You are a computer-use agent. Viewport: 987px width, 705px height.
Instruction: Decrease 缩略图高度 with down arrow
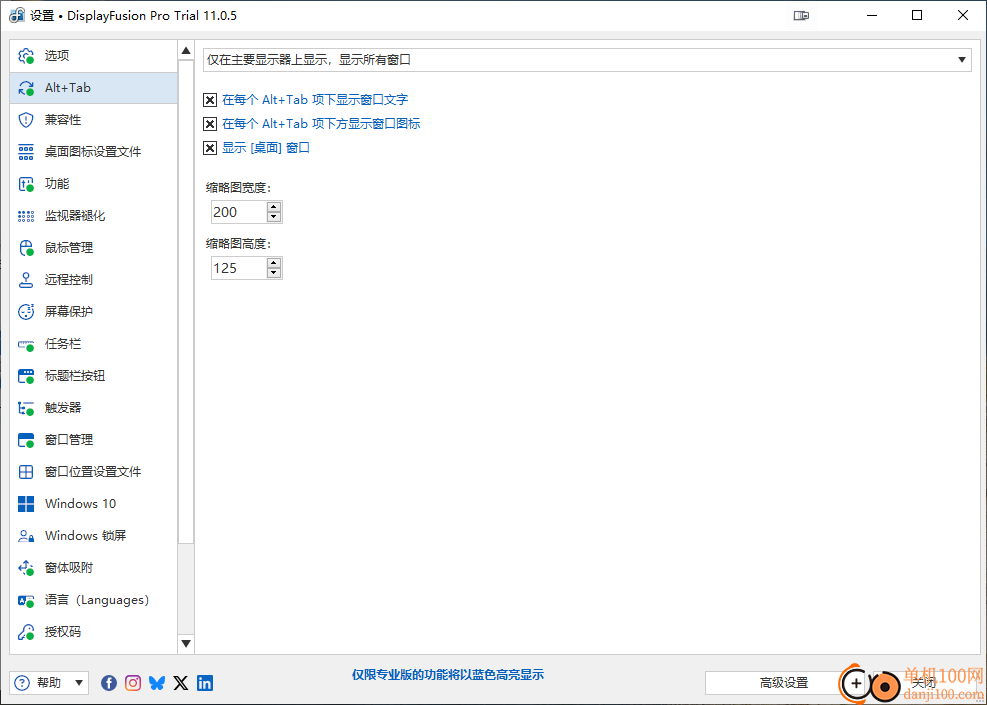point(274,273)
